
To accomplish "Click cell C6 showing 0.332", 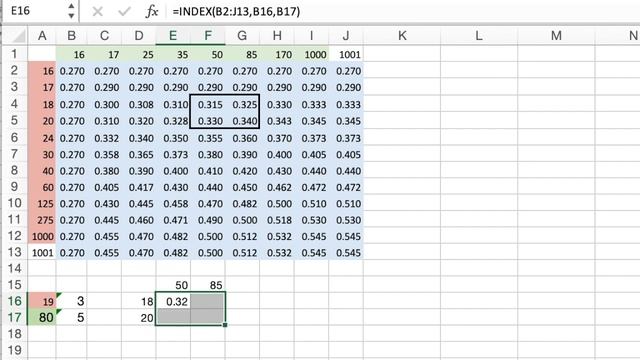I will (x=104, y=138).
